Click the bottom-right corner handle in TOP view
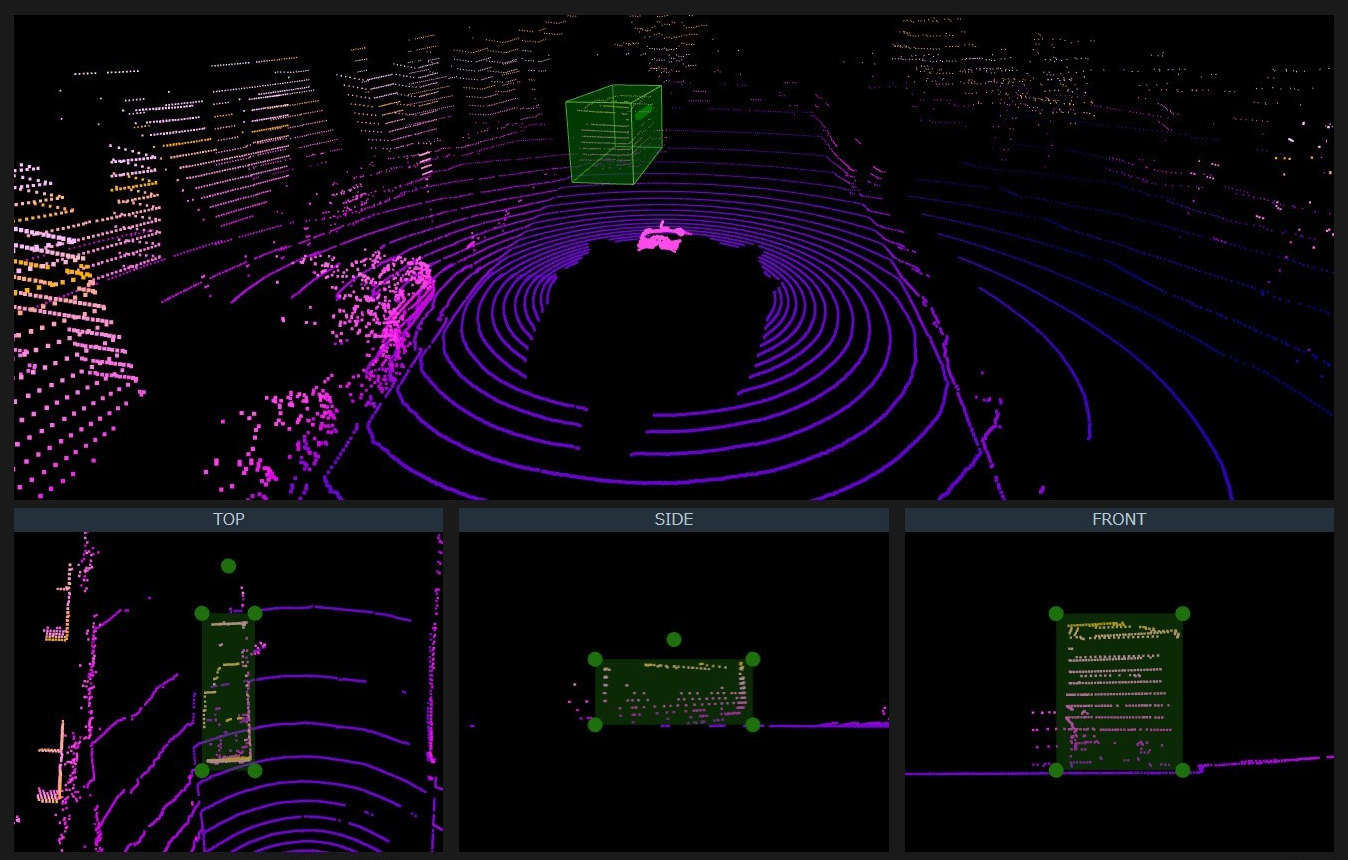Screen dimensions: 1348x860 click(x=254, y=770)
